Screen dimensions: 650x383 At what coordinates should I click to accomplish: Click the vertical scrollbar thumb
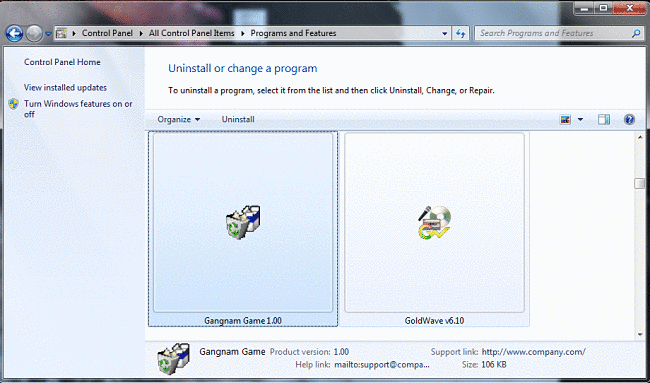point(640,183)
